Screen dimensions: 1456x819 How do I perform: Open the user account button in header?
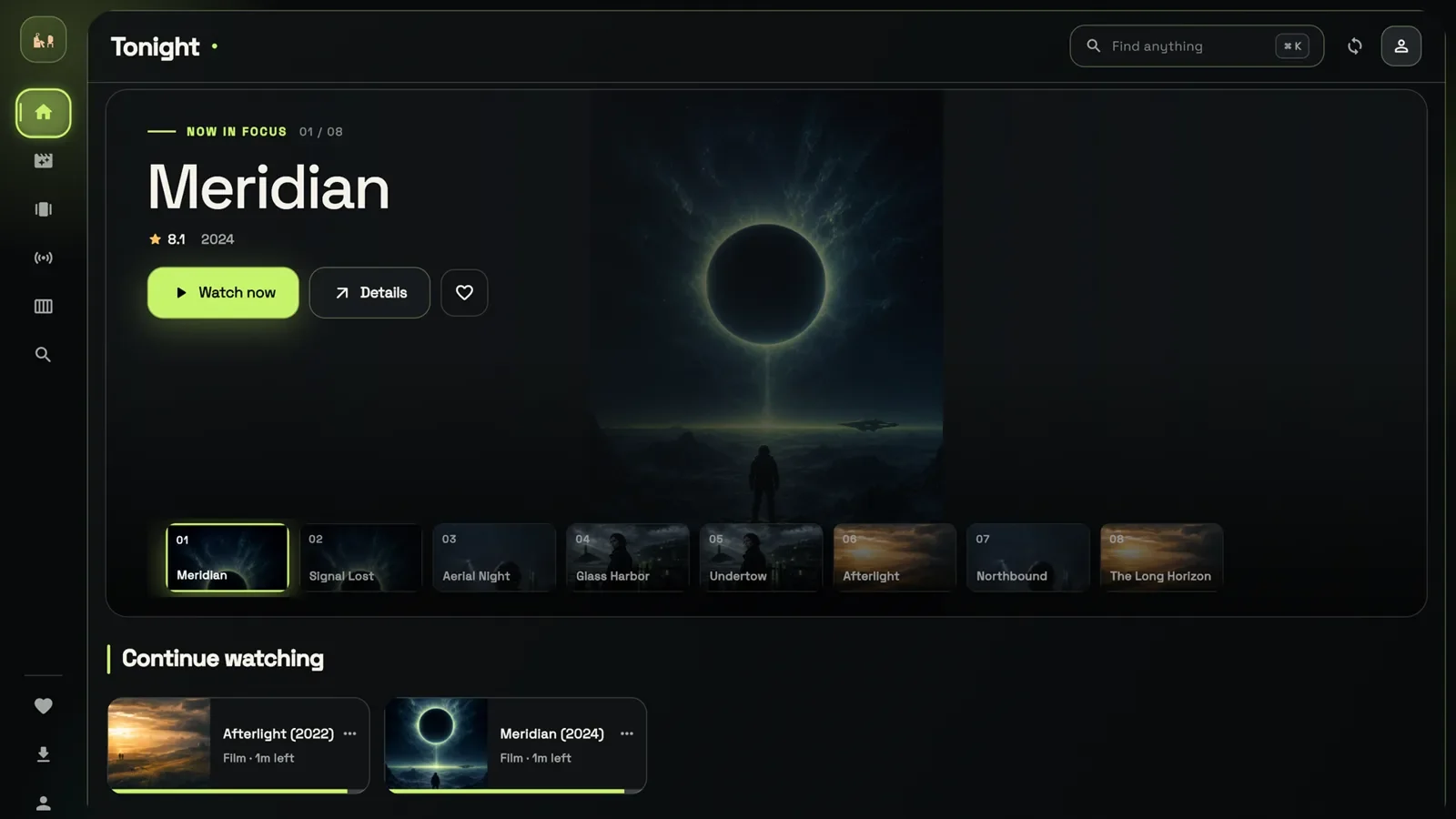pyautogui.click(x=1400, y=46)
